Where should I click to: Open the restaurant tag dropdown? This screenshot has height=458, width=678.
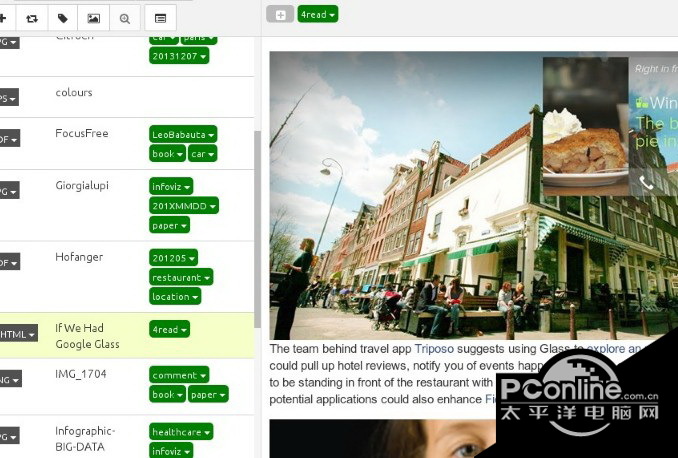click(x=181, y=277)
